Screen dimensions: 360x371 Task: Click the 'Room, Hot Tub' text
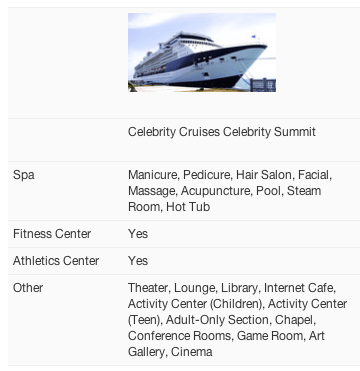[169, 207]
